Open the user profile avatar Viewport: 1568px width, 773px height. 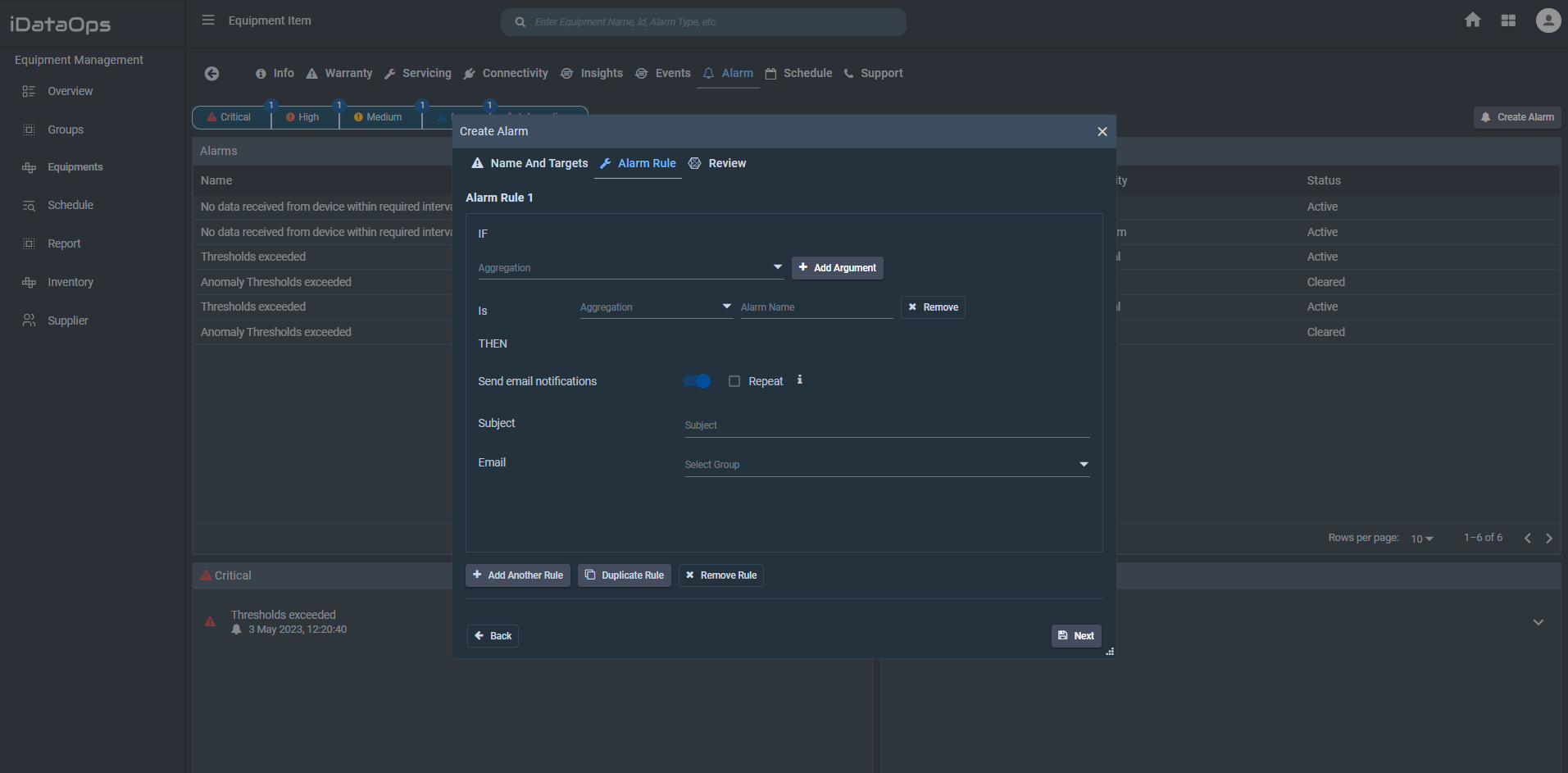coord(1548,20)
